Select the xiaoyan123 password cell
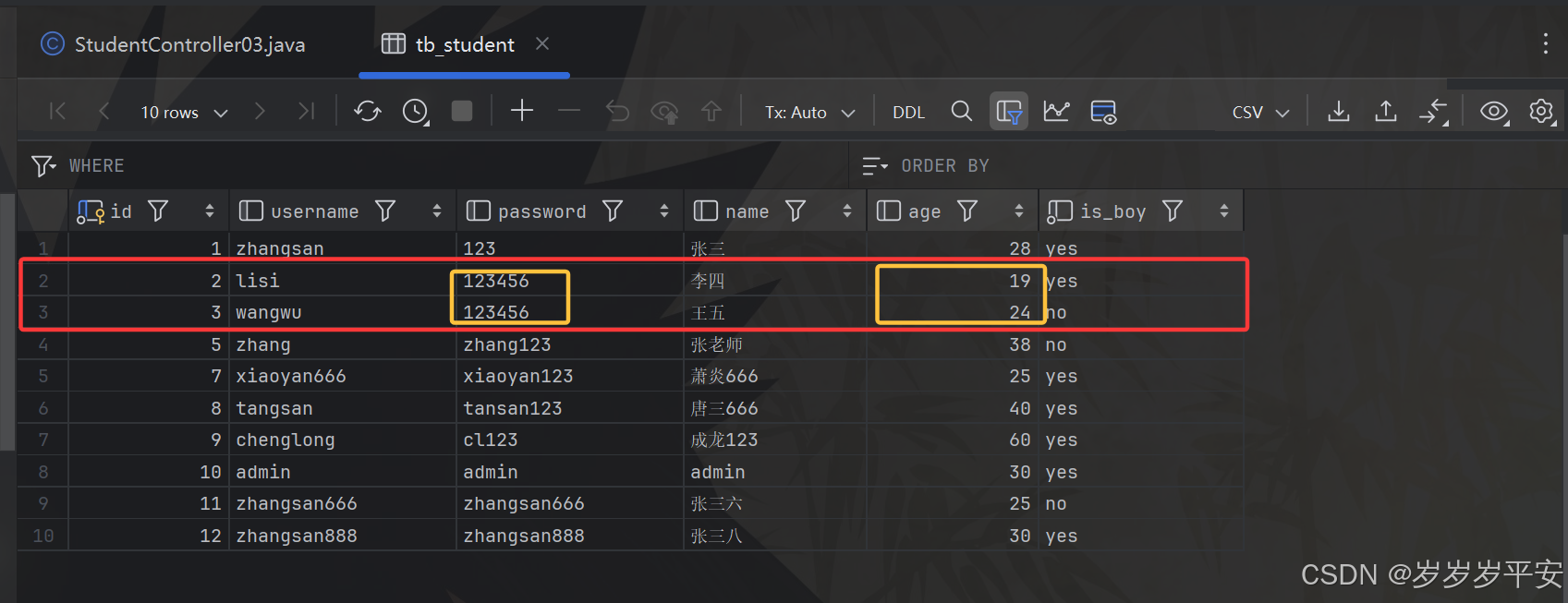 click(570, 376)
